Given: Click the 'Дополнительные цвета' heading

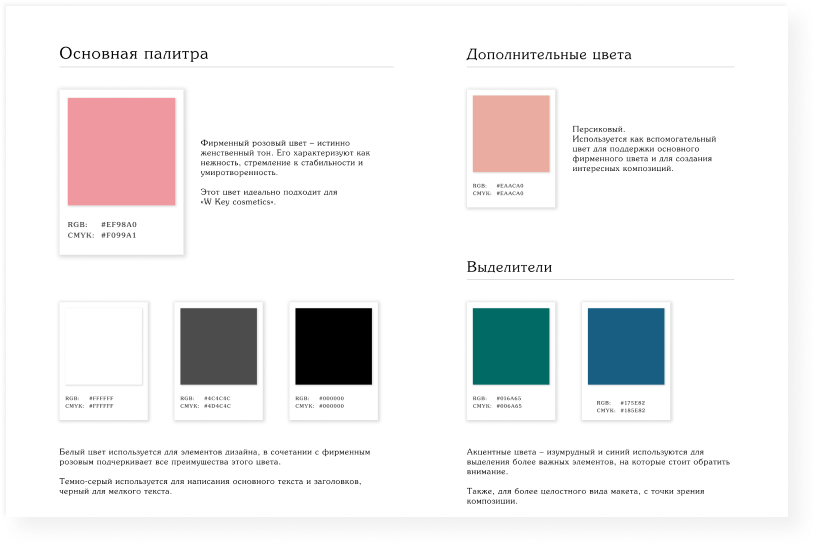Looking at the screenshot, I should click(549, 55).
